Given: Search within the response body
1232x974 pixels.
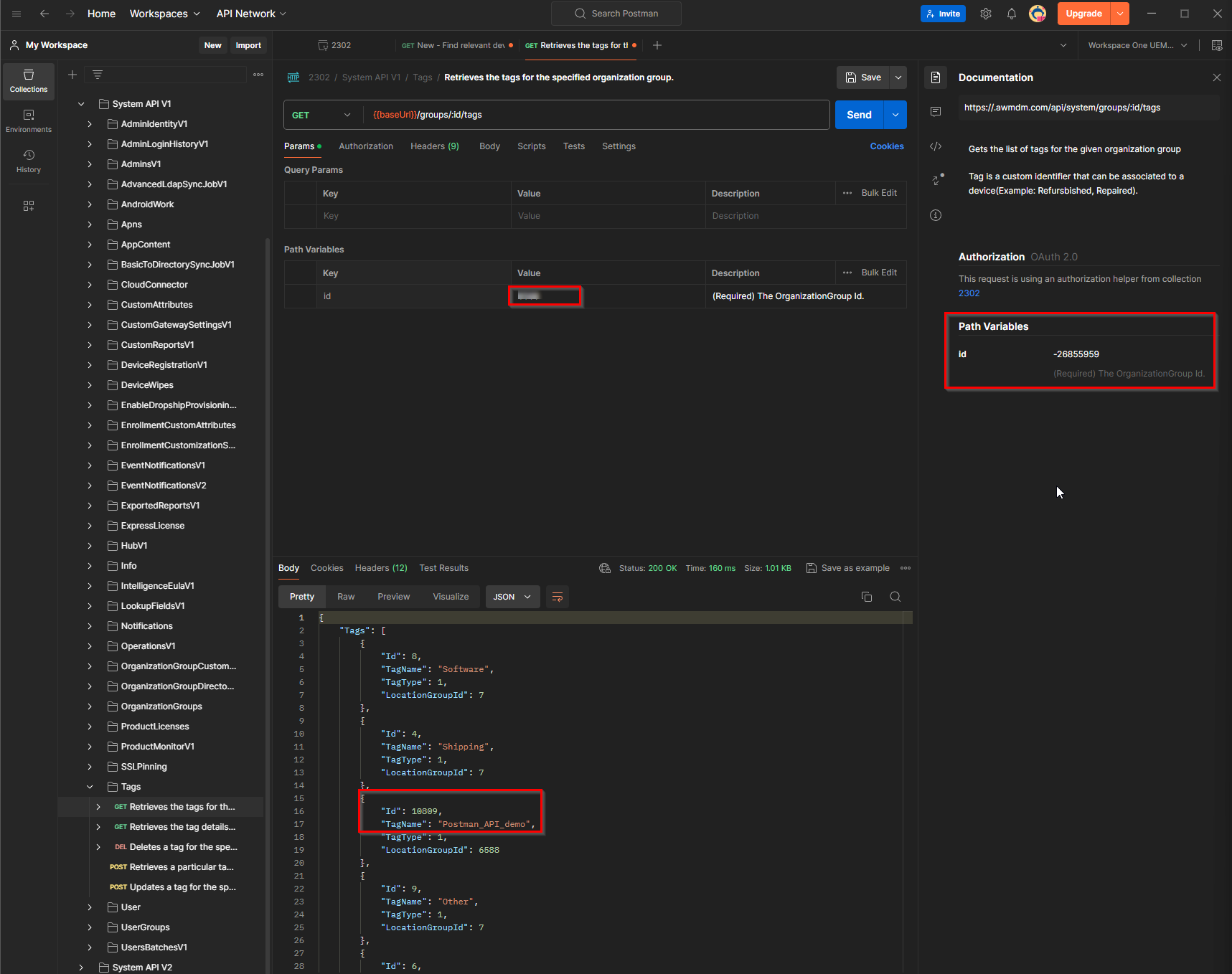Looking at the screenshot, I should point(895,596).
